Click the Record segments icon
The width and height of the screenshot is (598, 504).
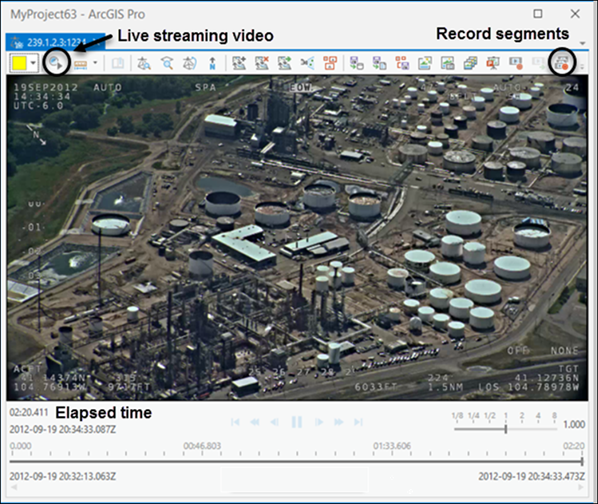coord(562,63)
